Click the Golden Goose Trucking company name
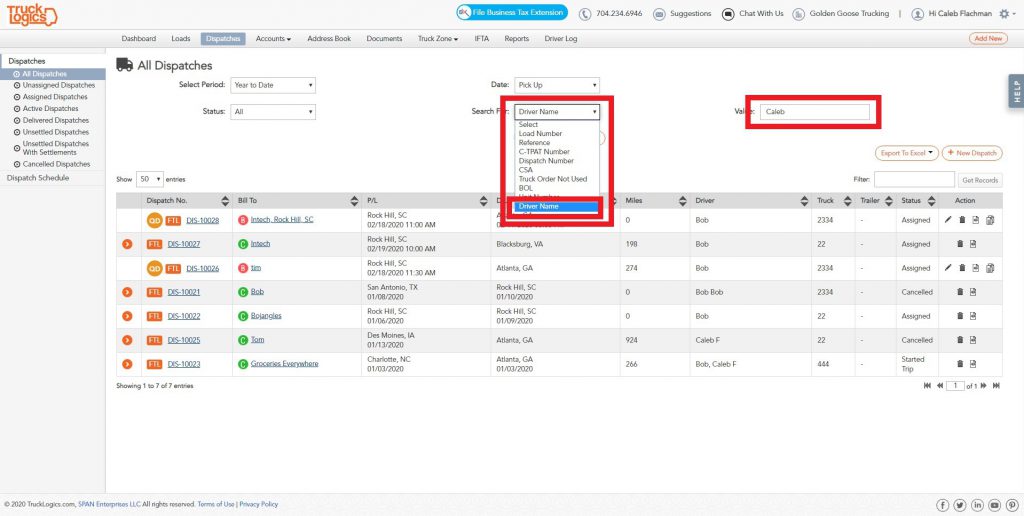Viewport: 1024px width, 516px height. pos(848,14)
